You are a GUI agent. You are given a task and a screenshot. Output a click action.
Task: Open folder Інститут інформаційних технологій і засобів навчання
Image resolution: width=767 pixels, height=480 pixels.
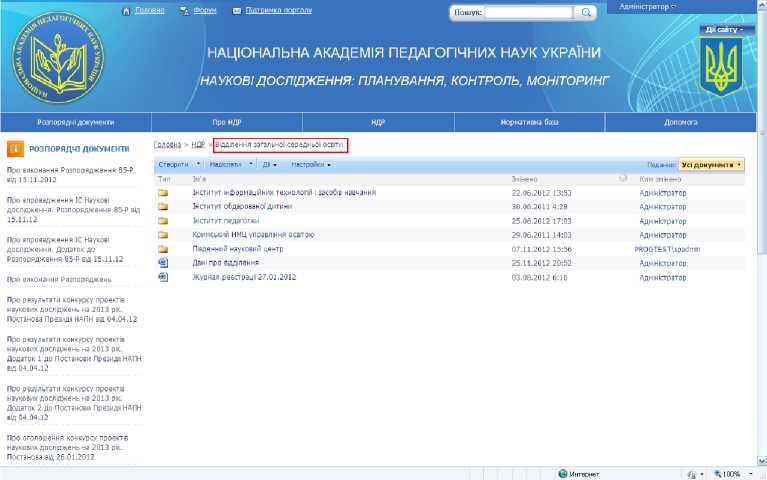click(x=284, y=193)
